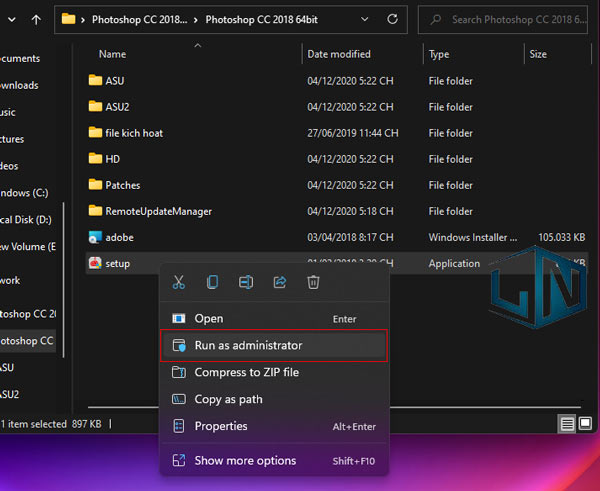The width and height of the screenshot is (600, 491).
Task: Click Show more options entry
Action: 245,460
